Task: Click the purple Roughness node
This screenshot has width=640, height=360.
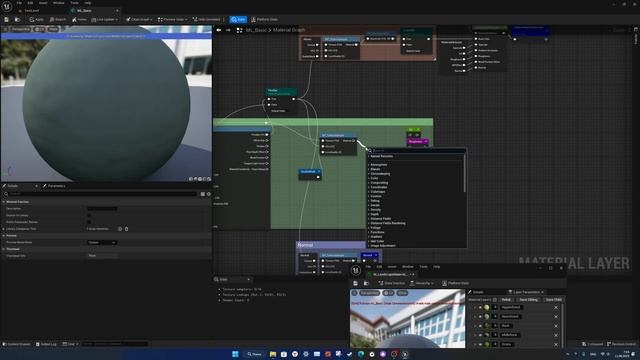Action: (x=417, y=142)
